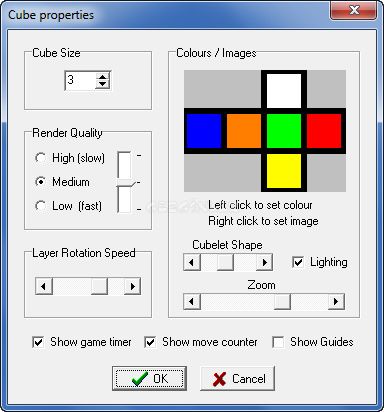Click the Zoom slider thumb
Image resolution: width=384 pixels, height=412 pixels.
pyautogui.click(x=282, y=301)
